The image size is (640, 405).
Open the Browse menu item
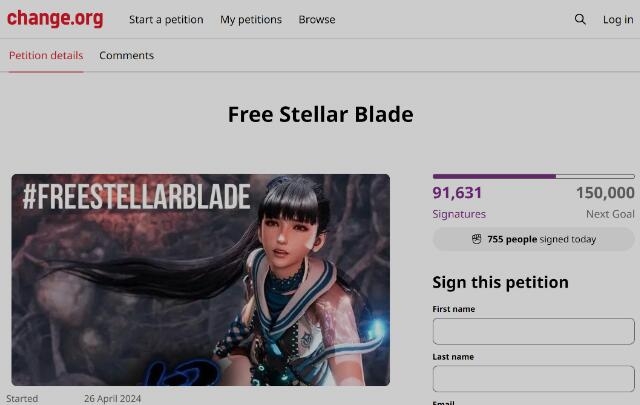317,20
